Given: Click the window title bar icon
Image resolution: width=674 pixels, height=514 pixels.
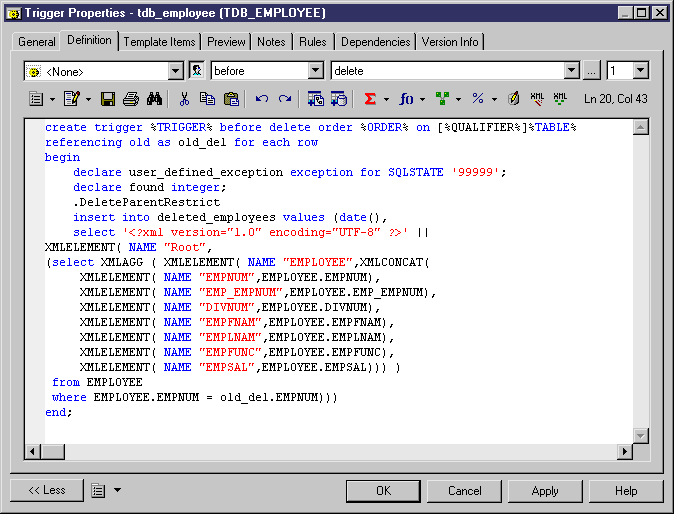Looking at the screenshot, I should pyautogui.click(x=14, y=13).
